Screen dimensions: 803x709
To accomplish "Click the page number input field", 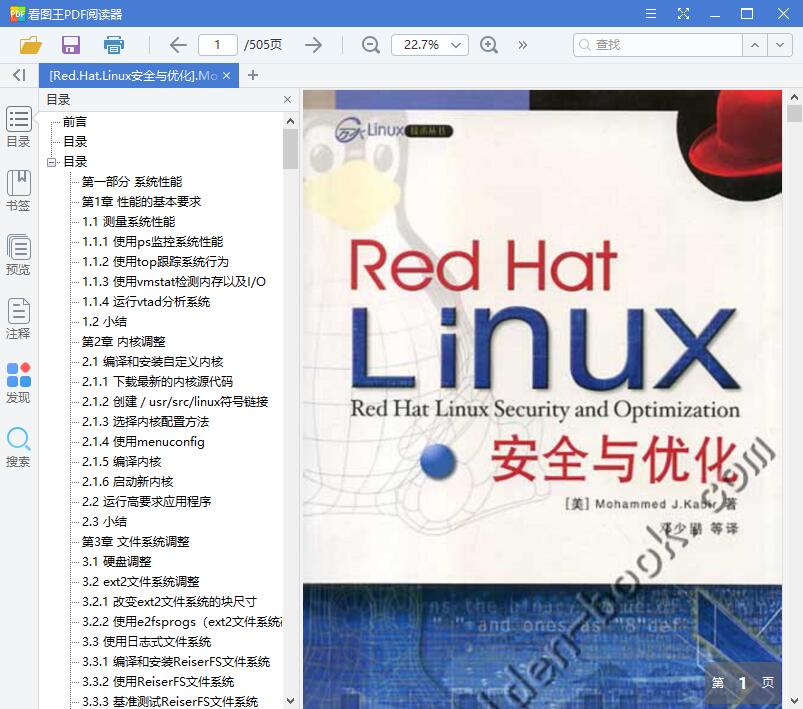I will click(218, 45).
